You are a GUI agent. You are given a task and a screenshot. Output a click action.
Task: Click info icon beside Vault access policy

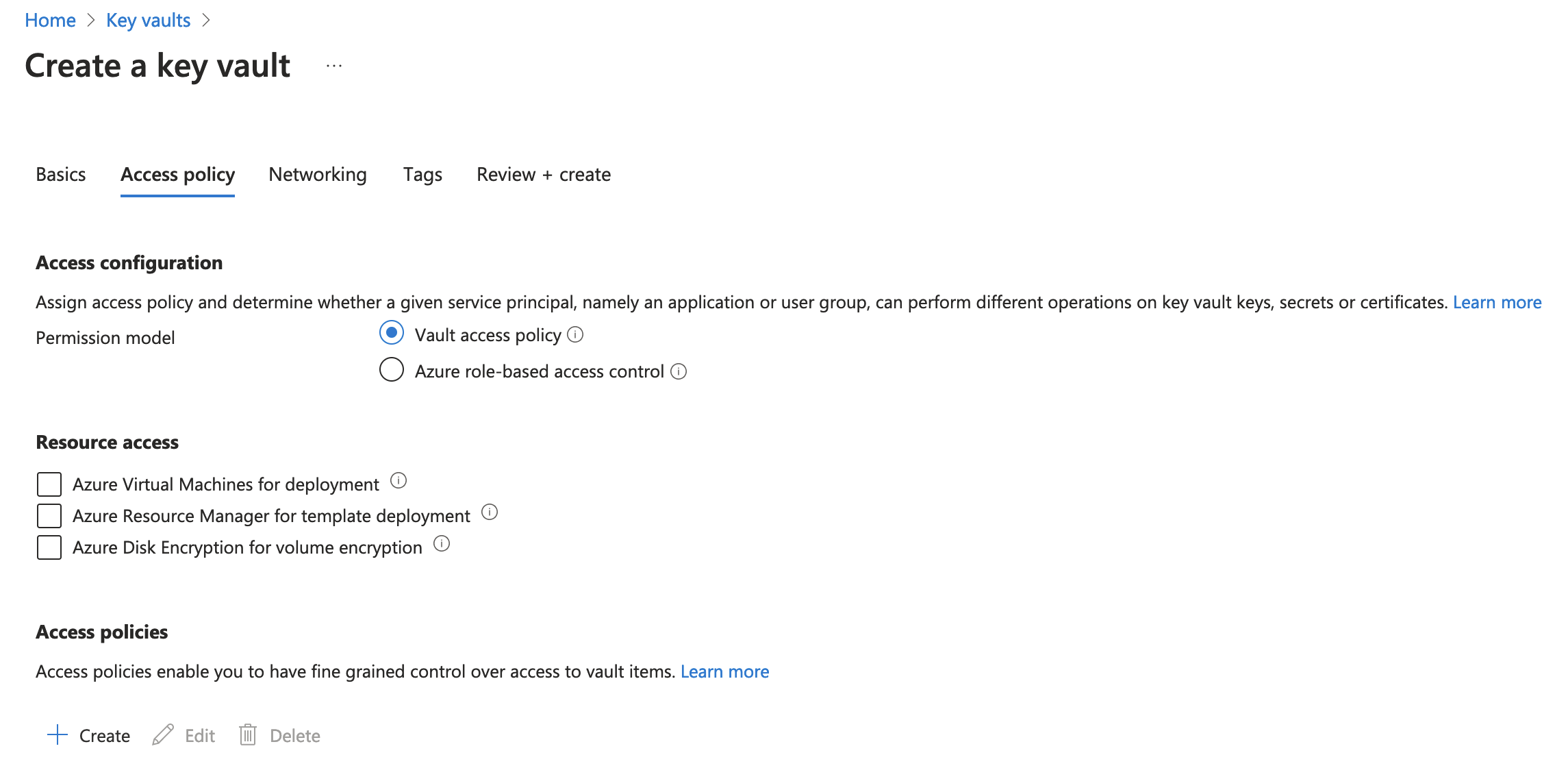[575, 335]
